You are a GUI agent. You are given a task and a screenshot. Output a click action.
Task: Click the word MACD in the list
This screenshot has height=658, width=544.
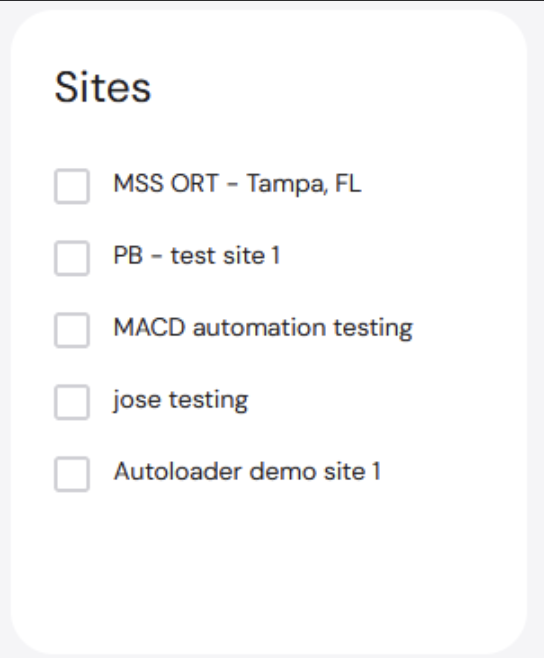pyautogui.click(x=149, y=327)
